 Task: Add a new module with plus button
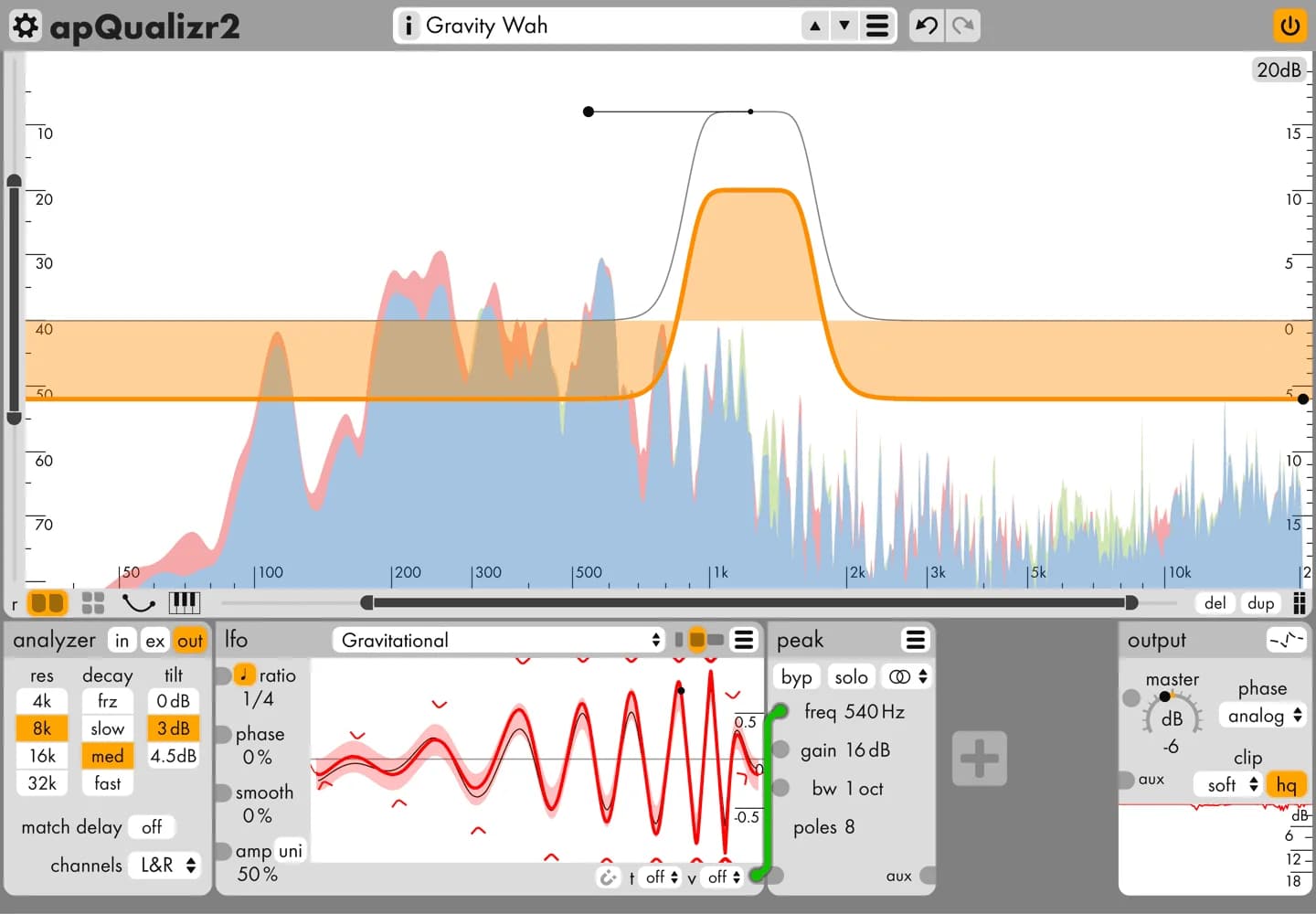pyautogui.click(x=979, y=758)
